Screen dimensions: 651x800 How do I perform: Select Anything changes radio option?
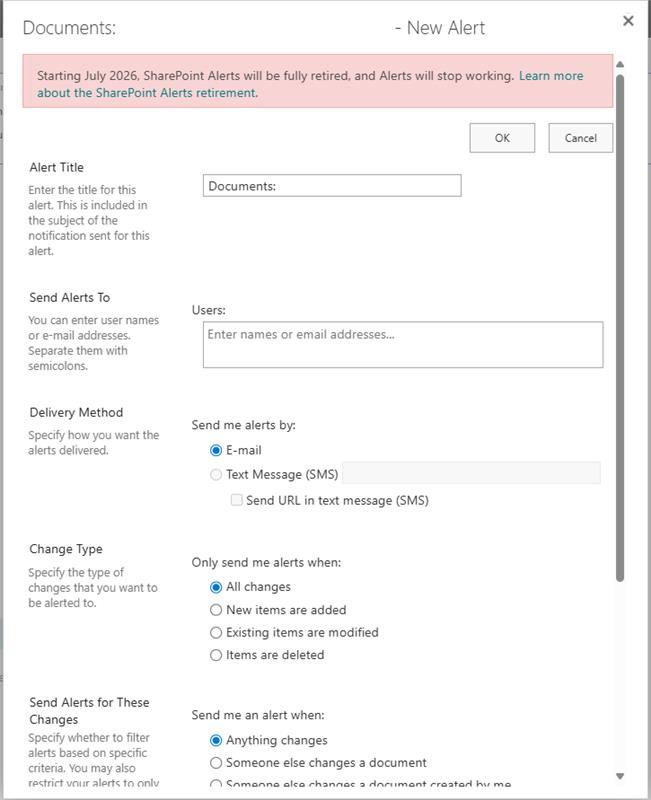tap(216, 740)
